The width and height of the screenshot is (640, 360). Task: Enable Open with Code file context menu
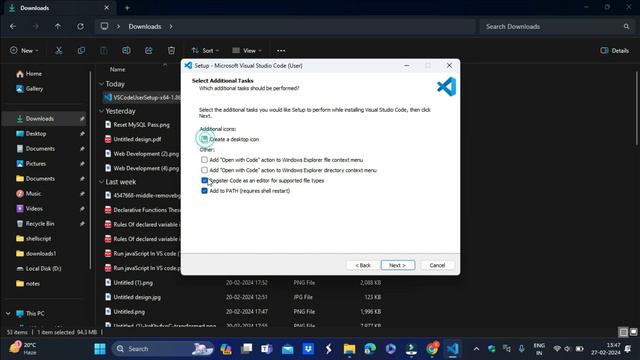pos(204,160)
